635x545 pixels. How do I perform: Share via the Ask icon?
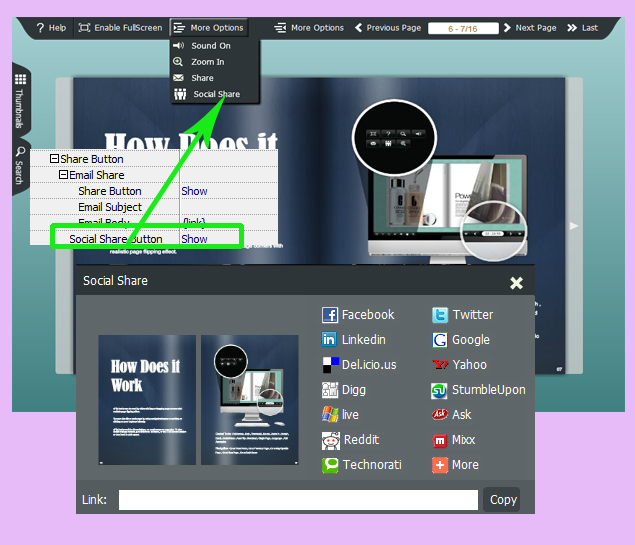[440, 414]
